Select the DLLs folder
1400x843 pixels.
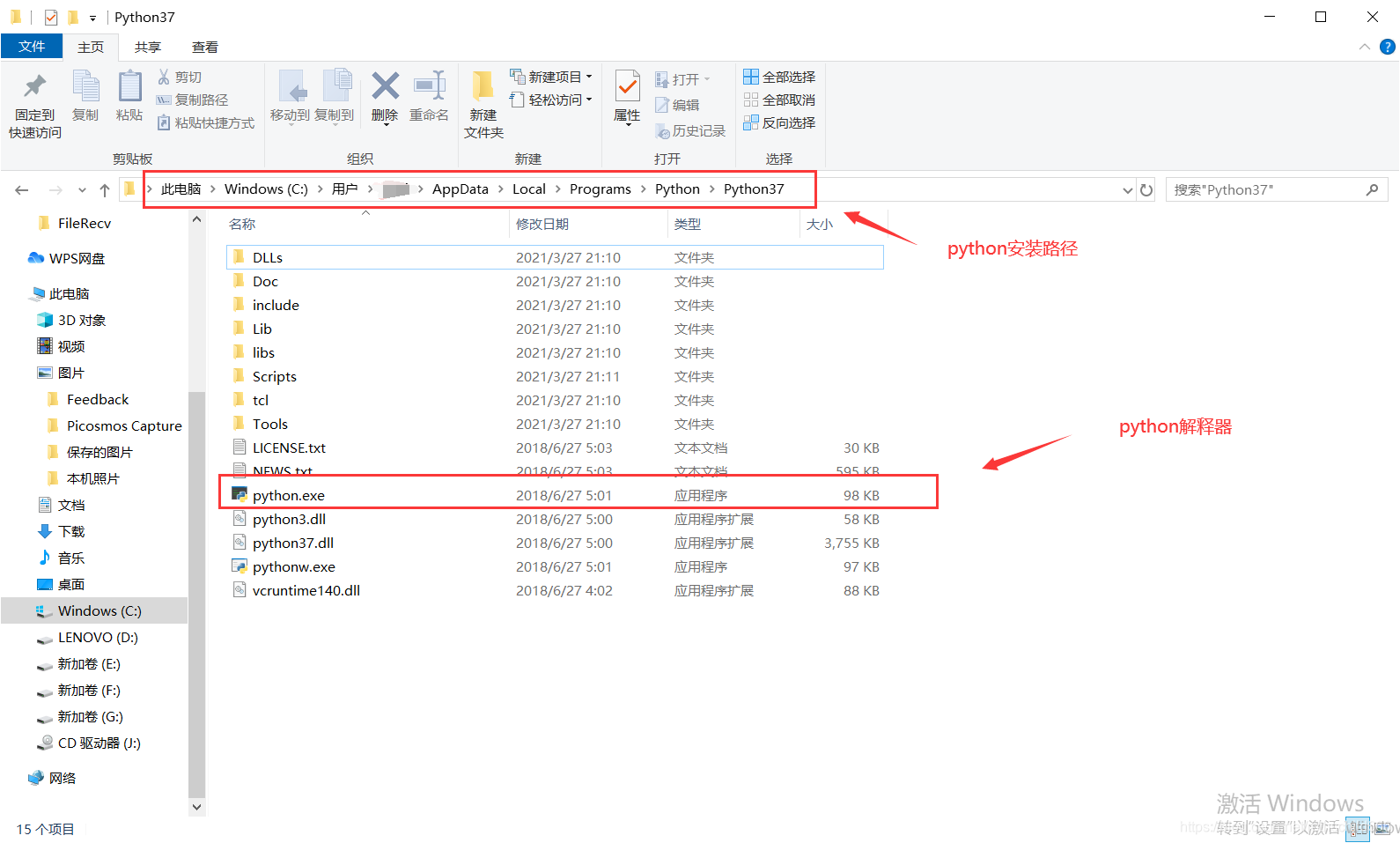[555, 257]
